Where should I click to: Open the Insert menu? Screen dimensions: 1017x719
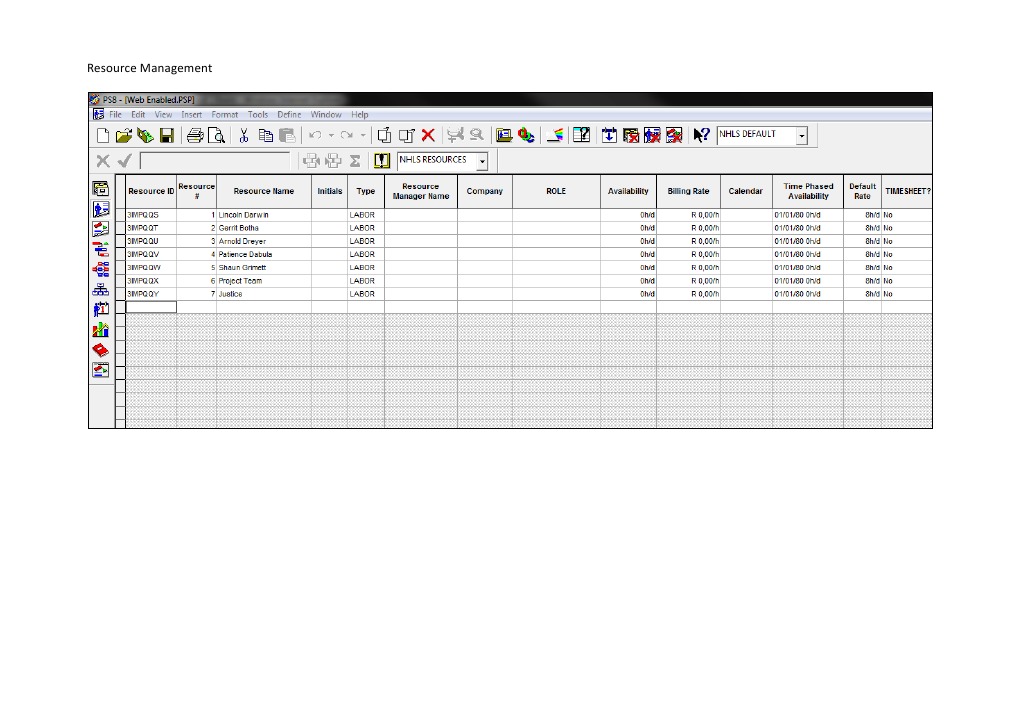[191, 115]
